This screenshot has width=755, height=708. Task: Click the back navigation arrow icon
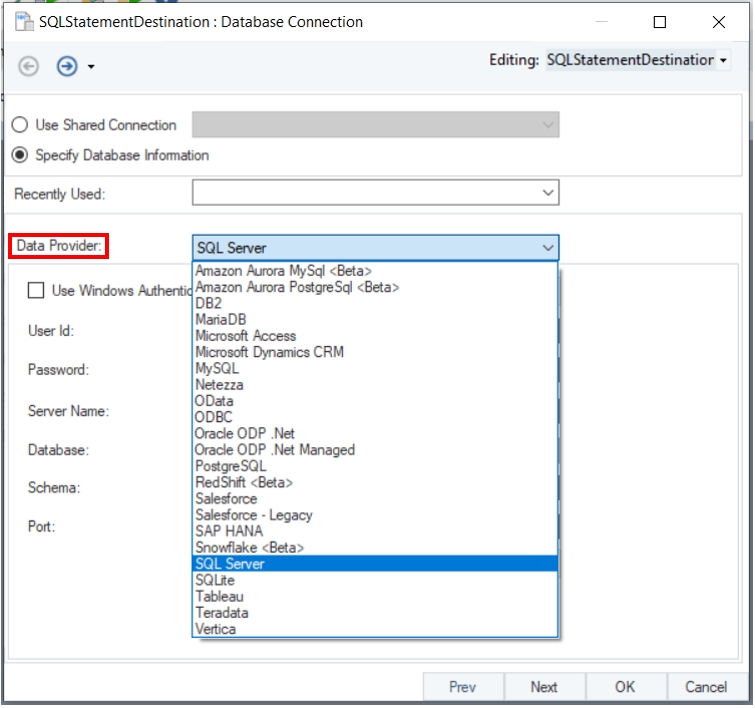tap(29, 66)
